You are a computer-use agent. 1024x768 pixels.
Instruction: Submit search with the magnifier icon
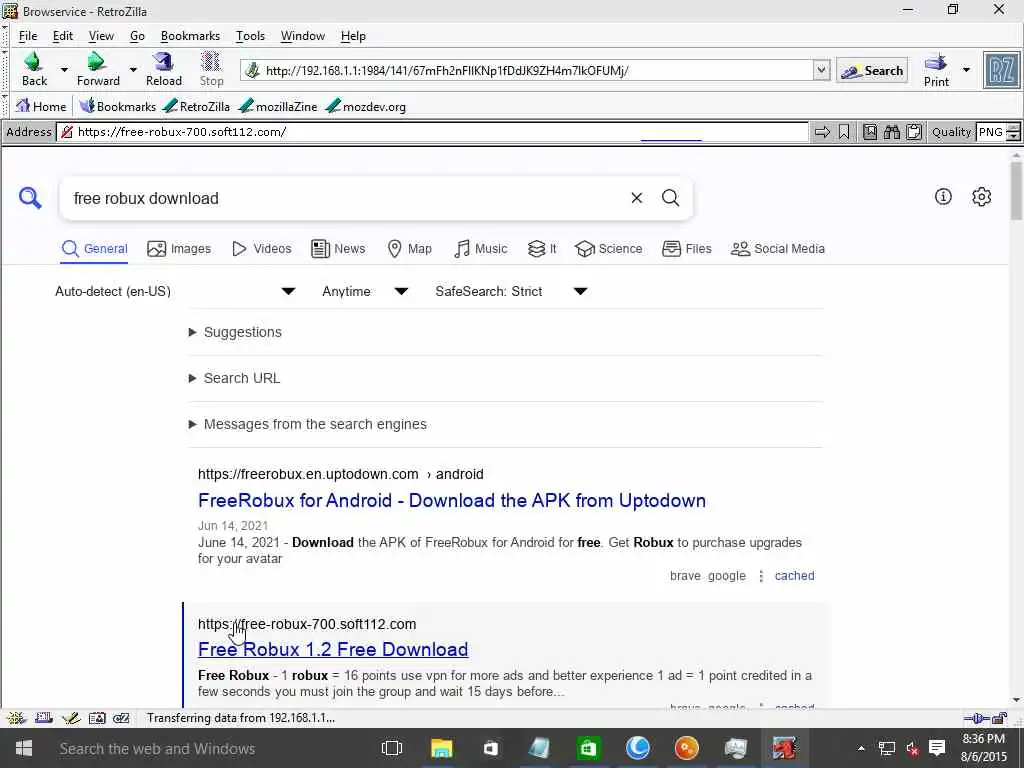pyautogui.click(x=671, y=198)
